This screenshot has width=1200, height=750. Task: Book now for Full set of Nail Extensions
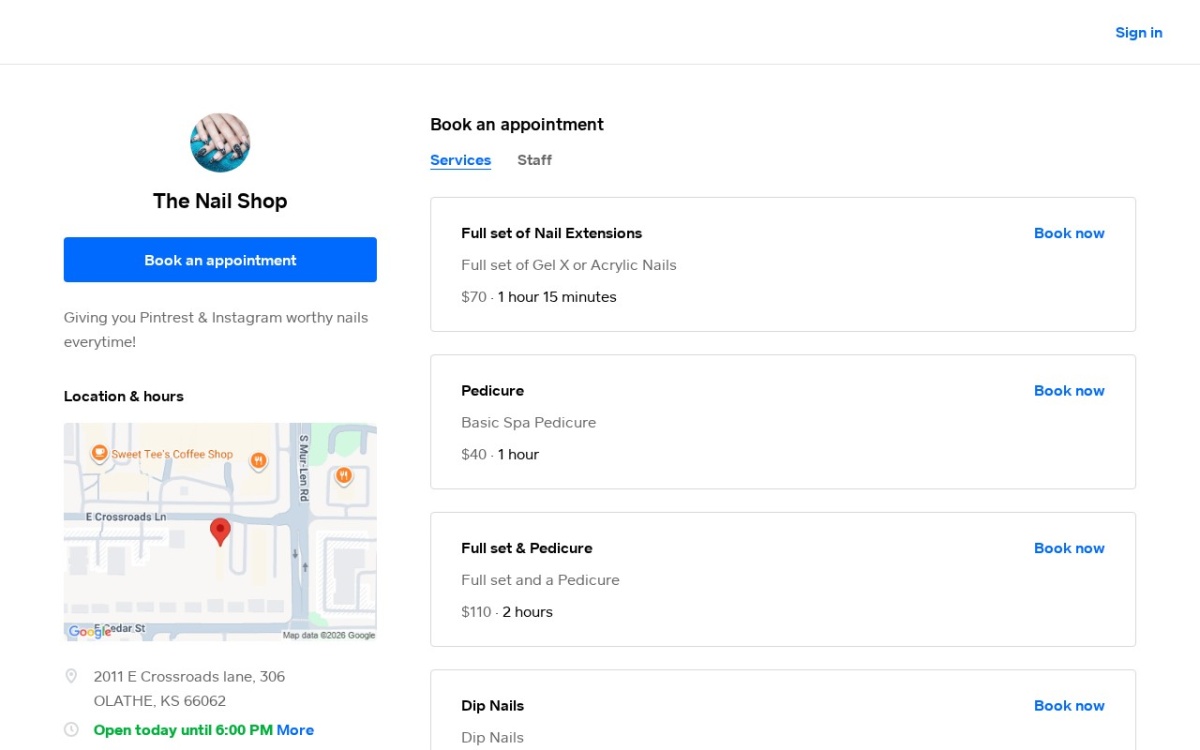(1069, 233)
